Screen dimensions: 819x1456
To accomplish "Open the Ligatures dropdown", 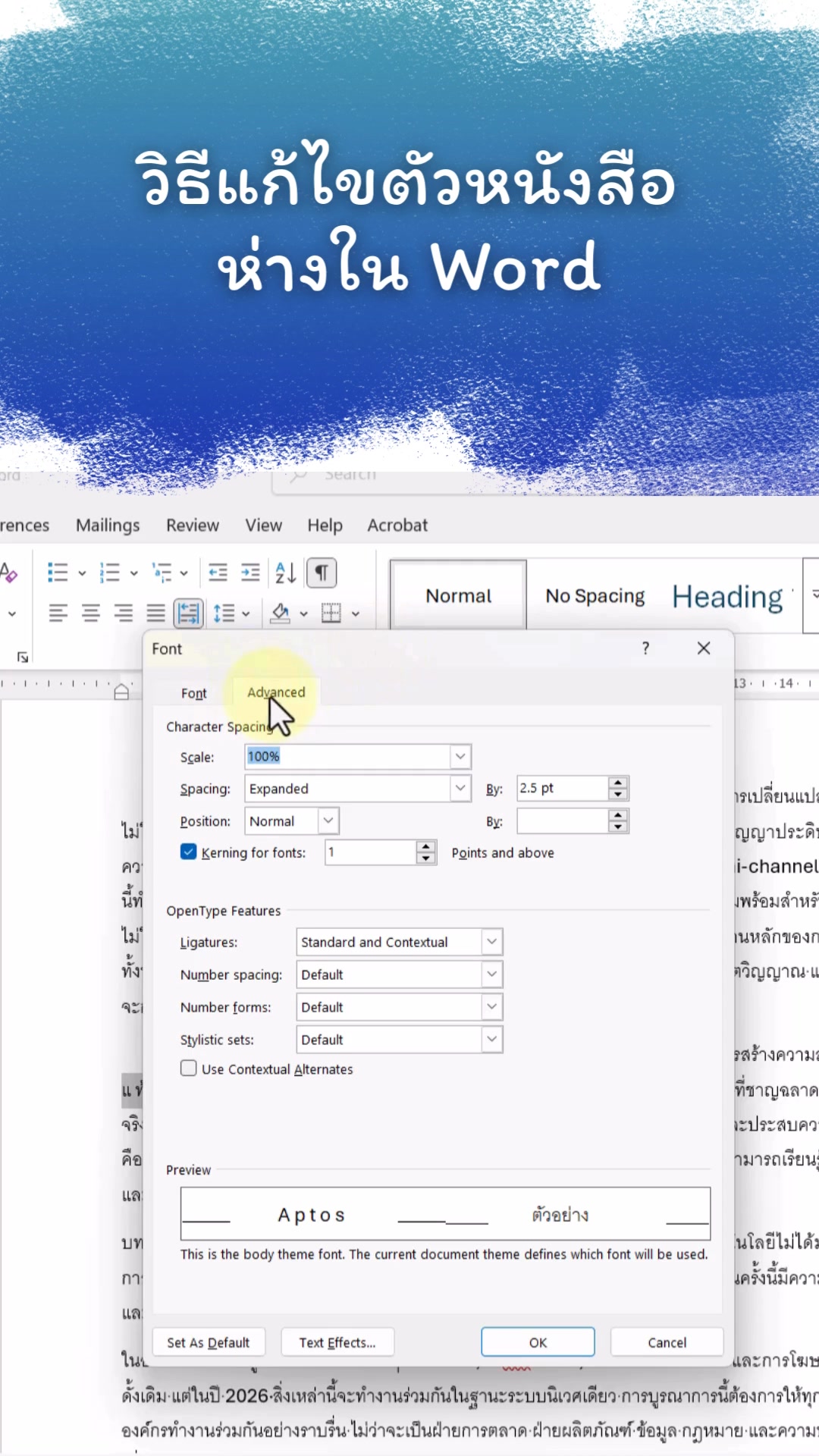I will [491, 942].
